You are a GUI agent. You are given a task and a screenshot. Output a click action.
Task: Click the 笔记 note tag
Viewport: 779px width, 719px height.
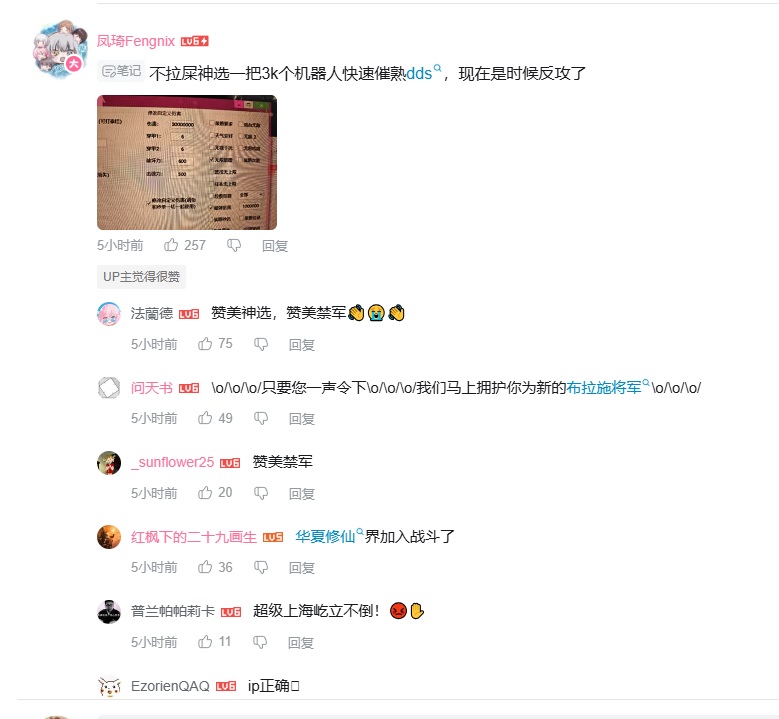coord(122,72)
